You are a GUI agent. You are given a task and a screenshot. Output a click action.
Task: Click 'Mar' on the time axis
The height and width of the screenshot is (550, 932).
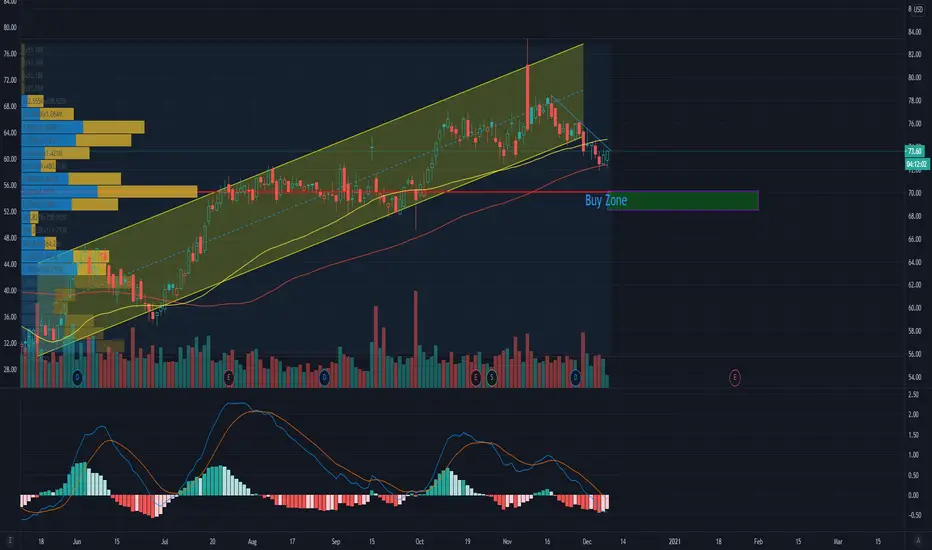point(838,542)
